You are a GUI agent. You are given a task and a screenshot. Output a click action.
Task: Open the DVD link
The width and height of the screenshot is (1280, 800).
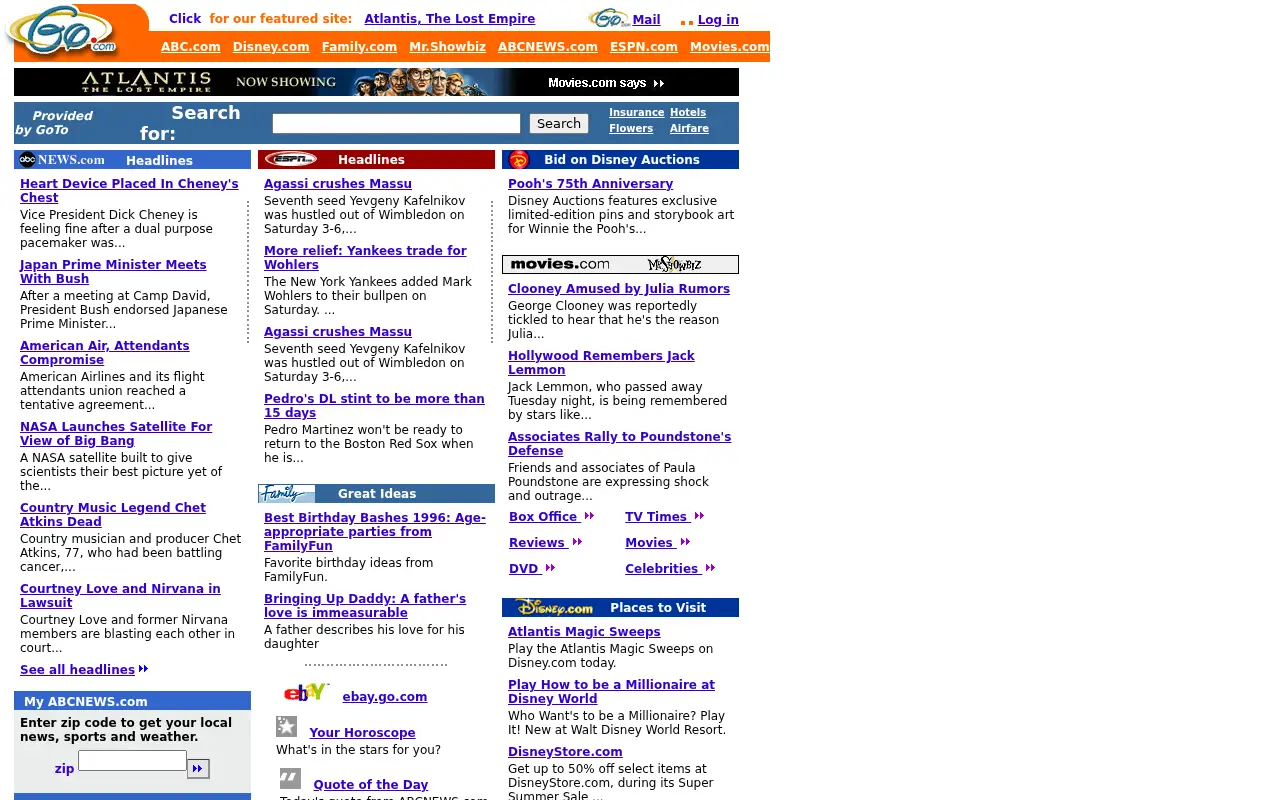coord(524,569)
